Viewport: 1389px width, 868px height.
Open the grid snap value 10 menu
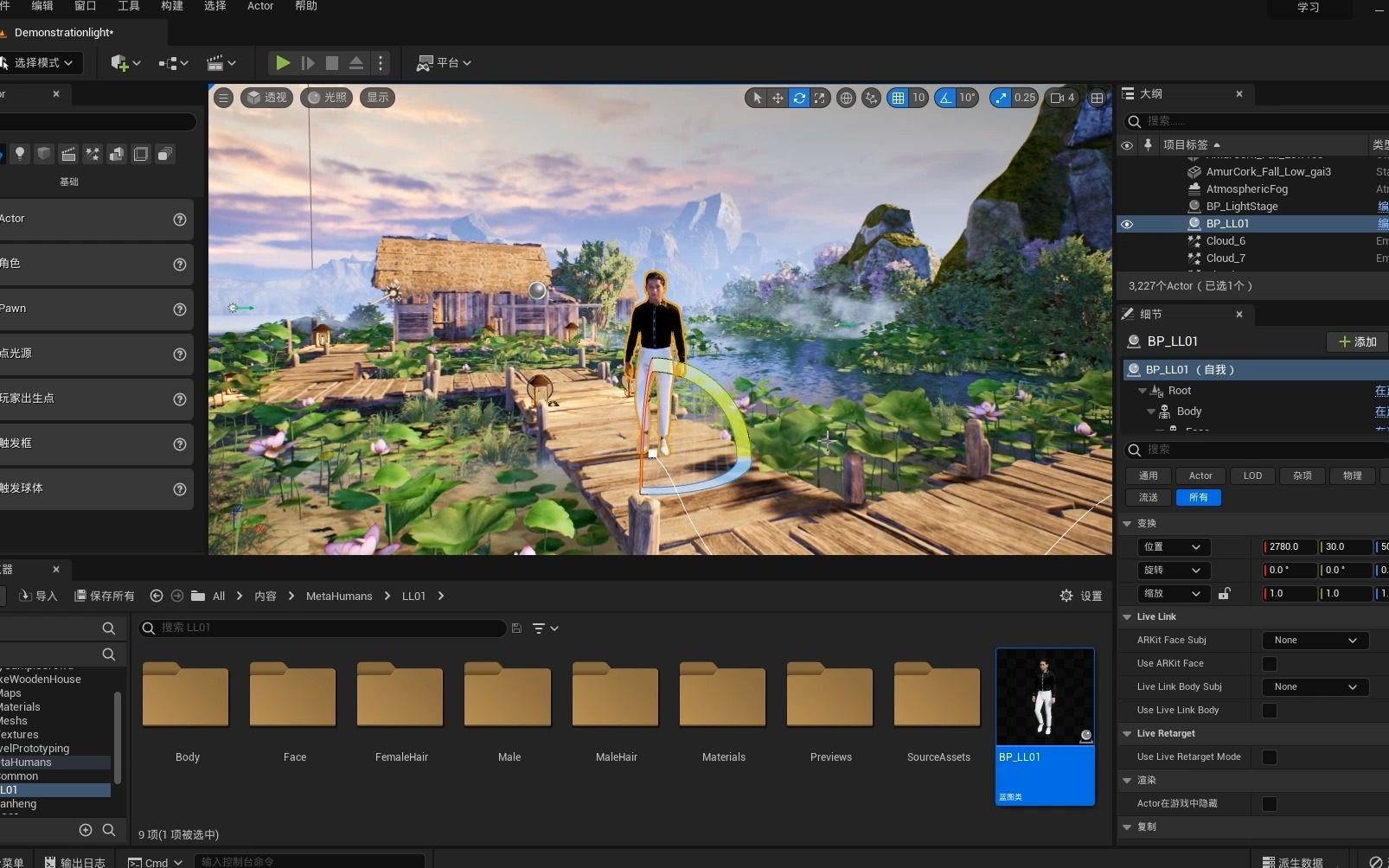point(919,98)
